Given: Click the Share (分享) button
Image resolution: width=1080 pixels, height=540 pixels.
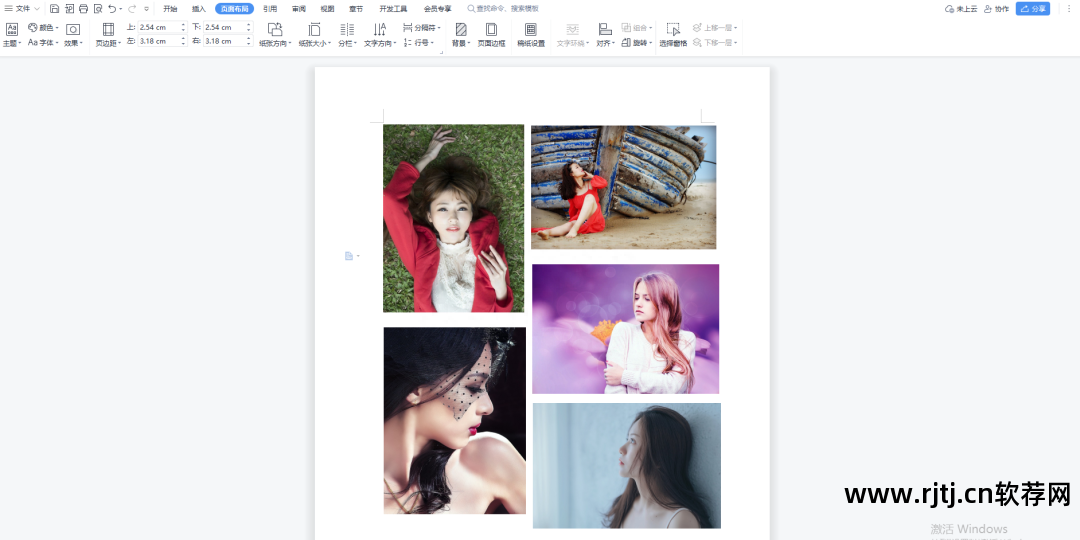Looking at the screenshot, I should click(x=1033, y=9).
